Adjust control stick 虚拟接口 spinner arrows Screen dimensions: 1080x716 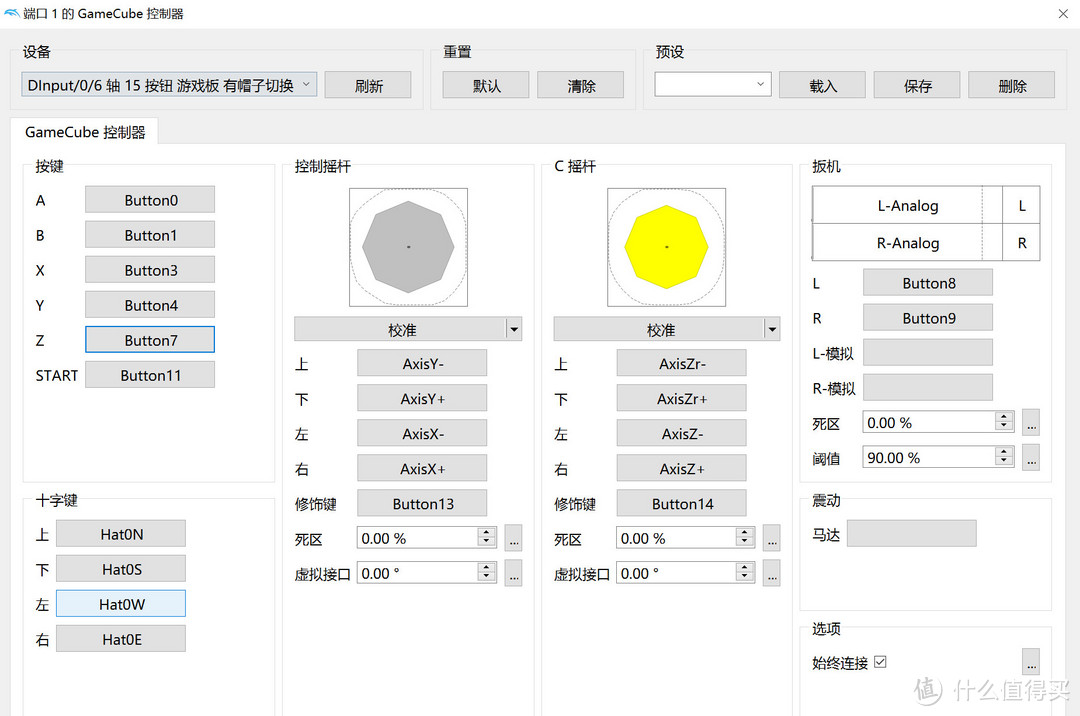(x=487, y=573)
